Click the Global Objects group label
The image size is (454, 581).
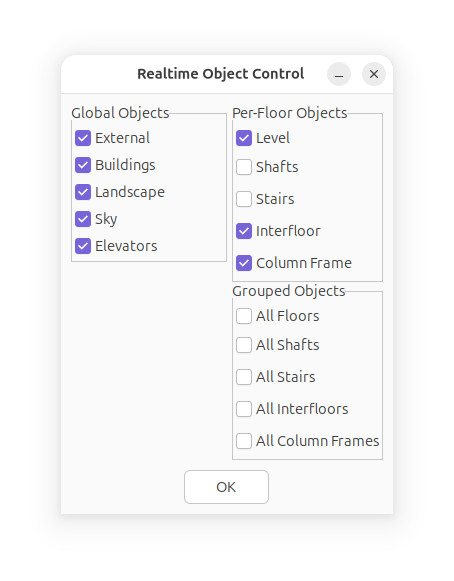pos(120,113)
